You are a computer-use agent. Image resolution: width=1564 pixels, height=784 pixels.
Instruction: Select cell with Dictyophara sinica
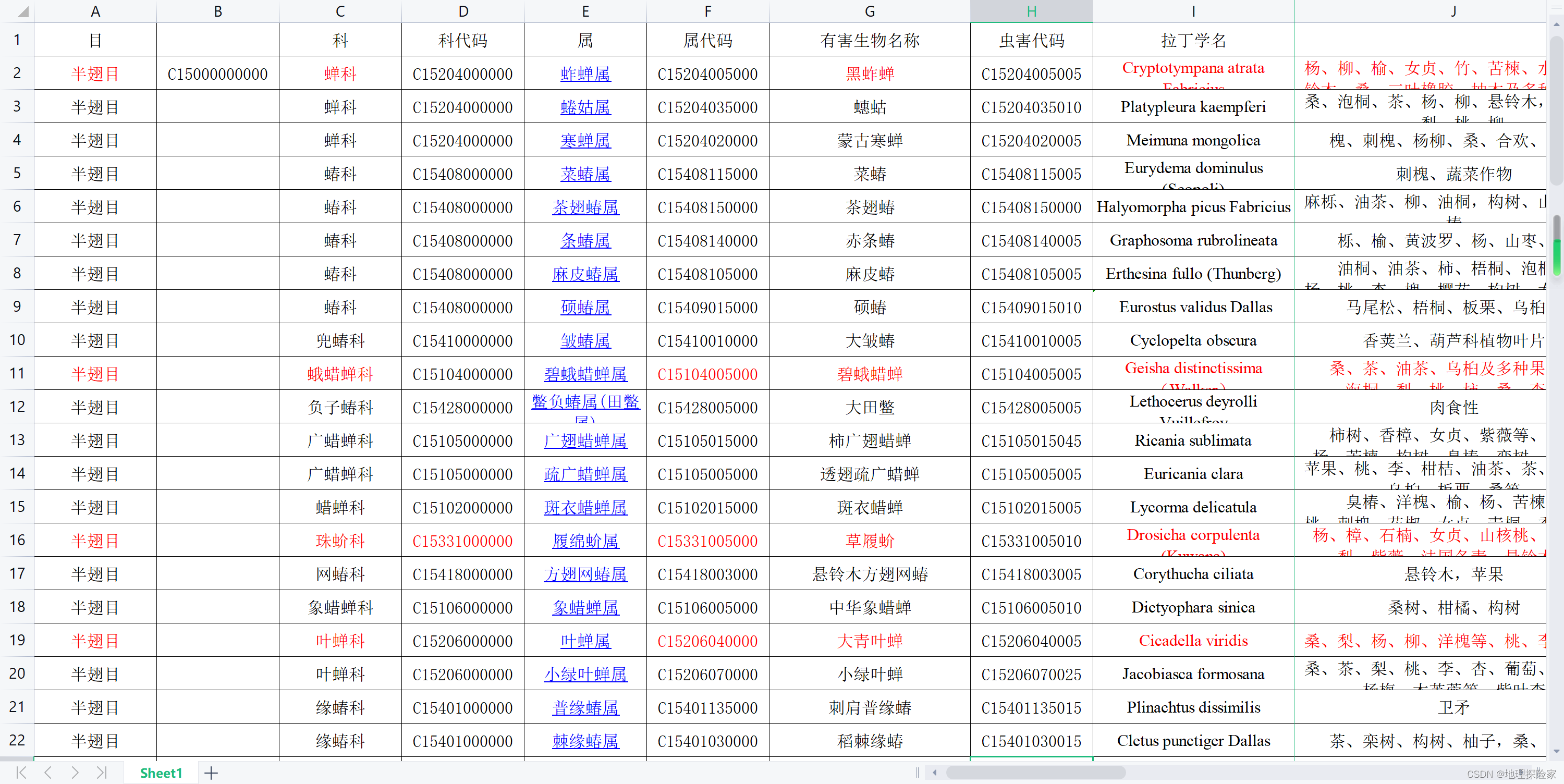click(x=1193, y=608)
